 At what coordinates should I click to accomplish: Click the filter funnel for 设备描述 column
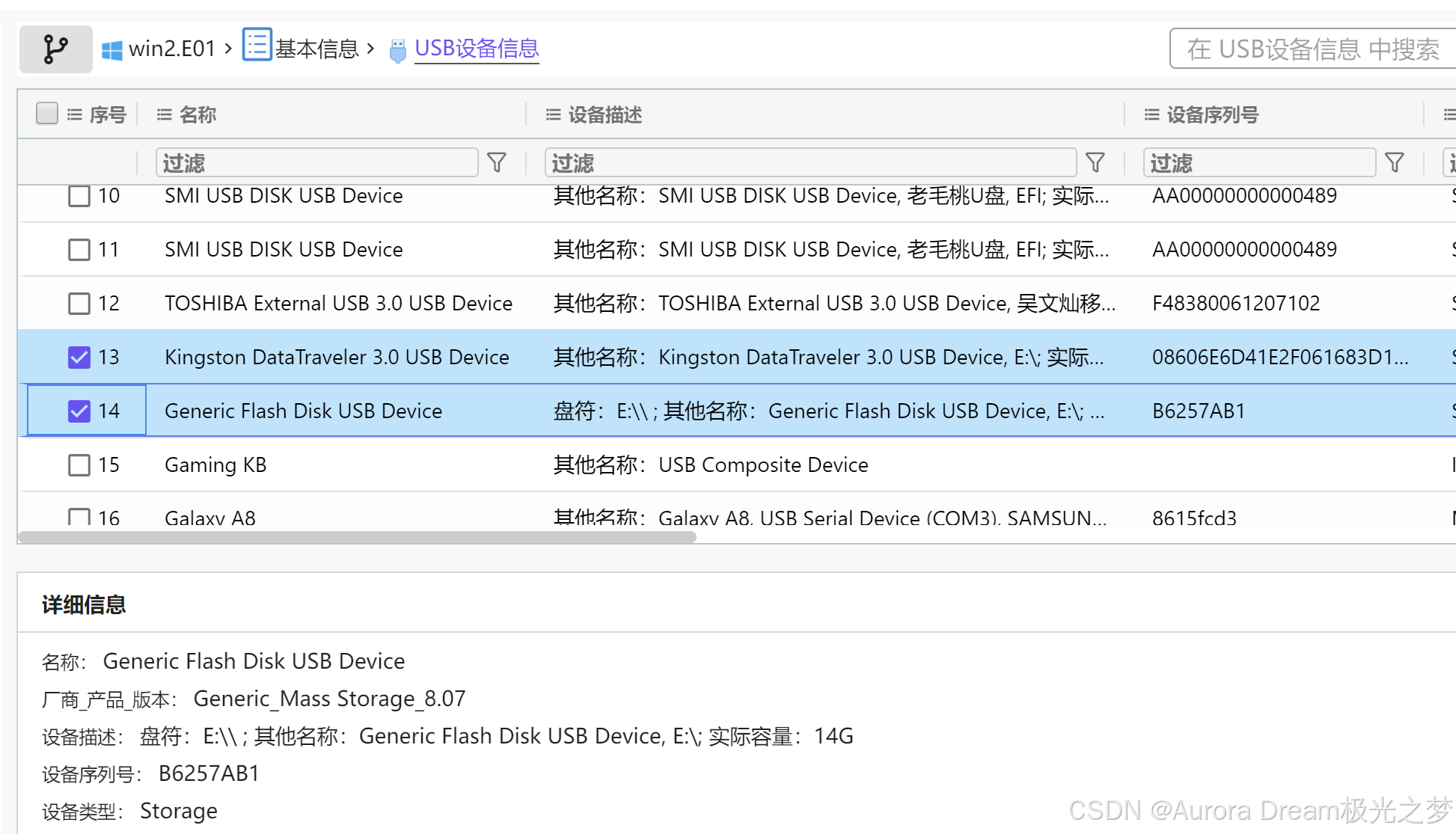coord(1095,162)
